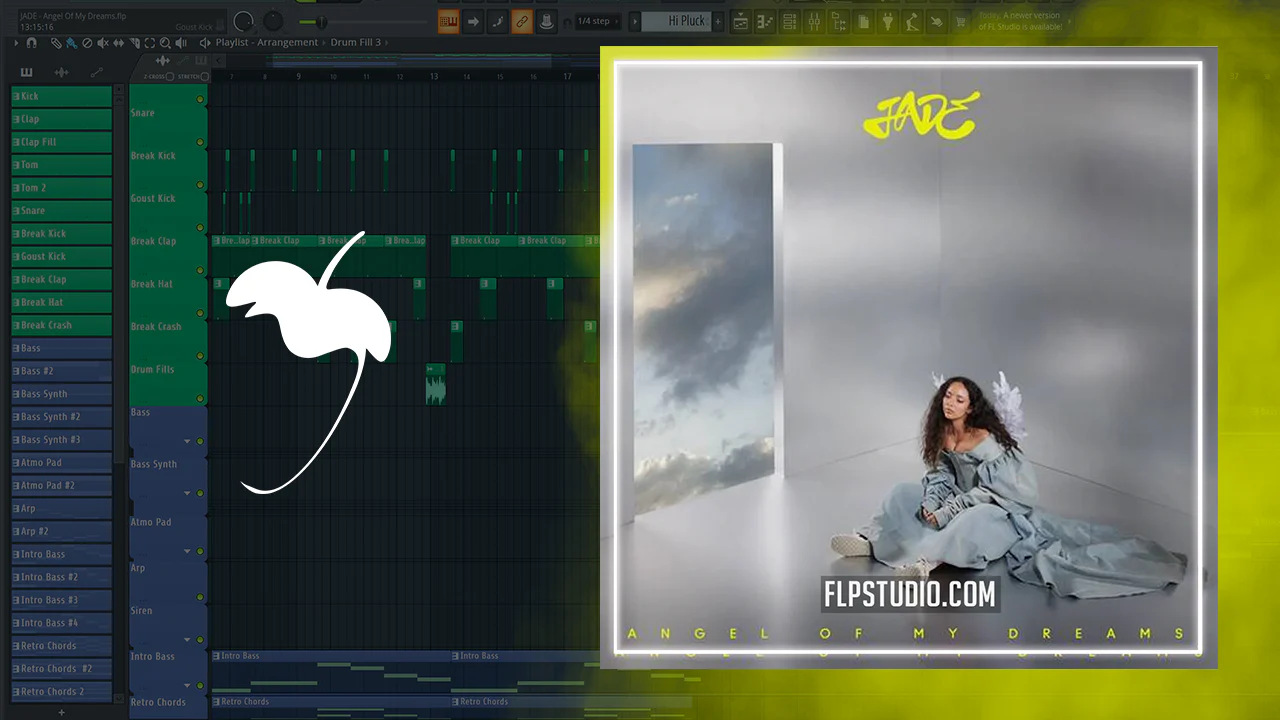Mute the Bass track
This screenshot has width=1280, height=720.
200,441
